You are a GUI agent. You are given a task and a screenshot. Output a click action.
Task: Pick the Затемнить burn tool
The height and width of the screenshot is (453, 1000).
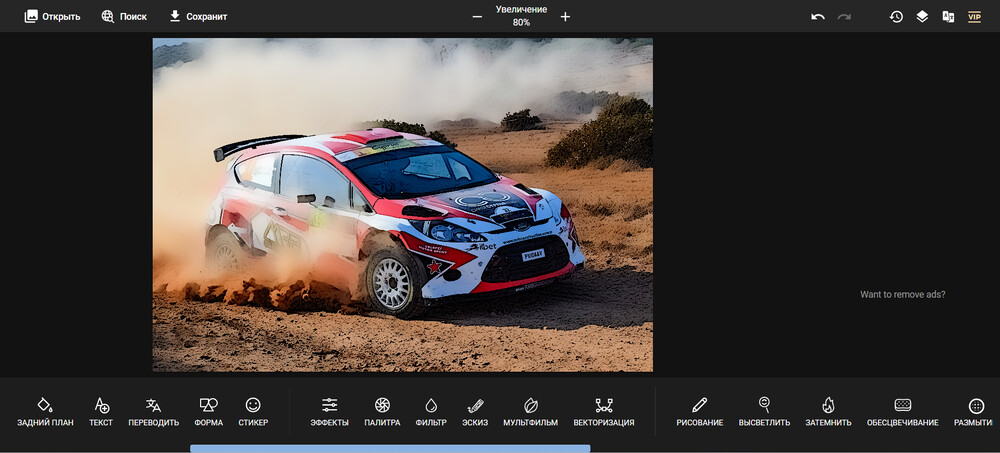(828, 412)
